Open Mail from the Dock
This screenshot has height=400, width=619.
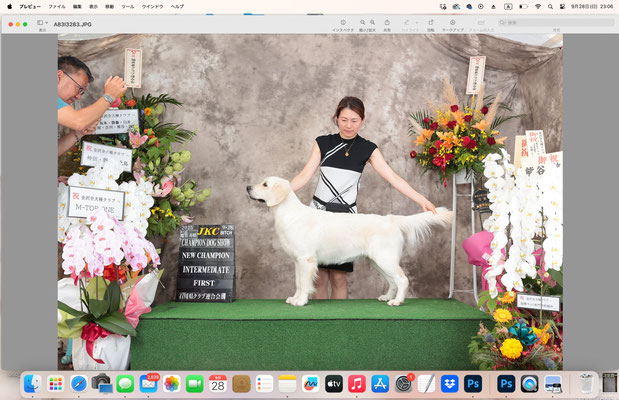(148, 384)
